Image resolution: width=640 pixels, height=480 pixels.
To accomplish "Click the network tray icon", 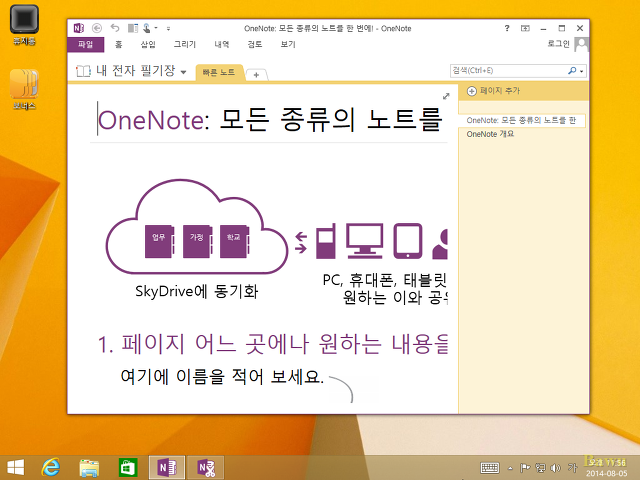I will pos(540,468).
